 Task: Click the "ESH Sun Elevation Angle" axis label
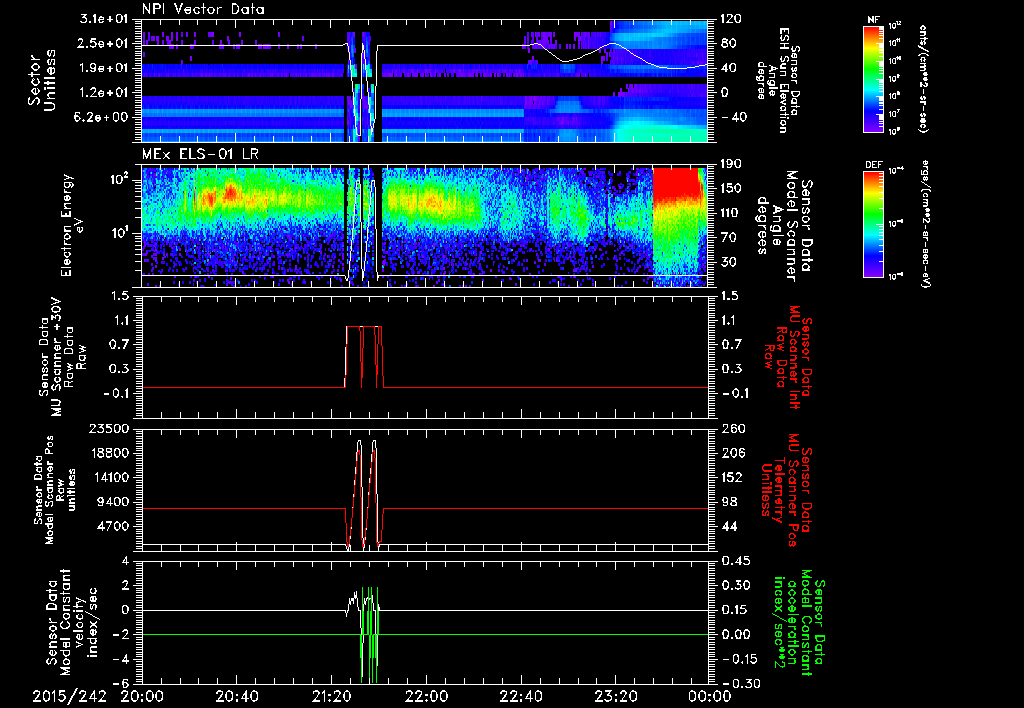click(778, 80)
